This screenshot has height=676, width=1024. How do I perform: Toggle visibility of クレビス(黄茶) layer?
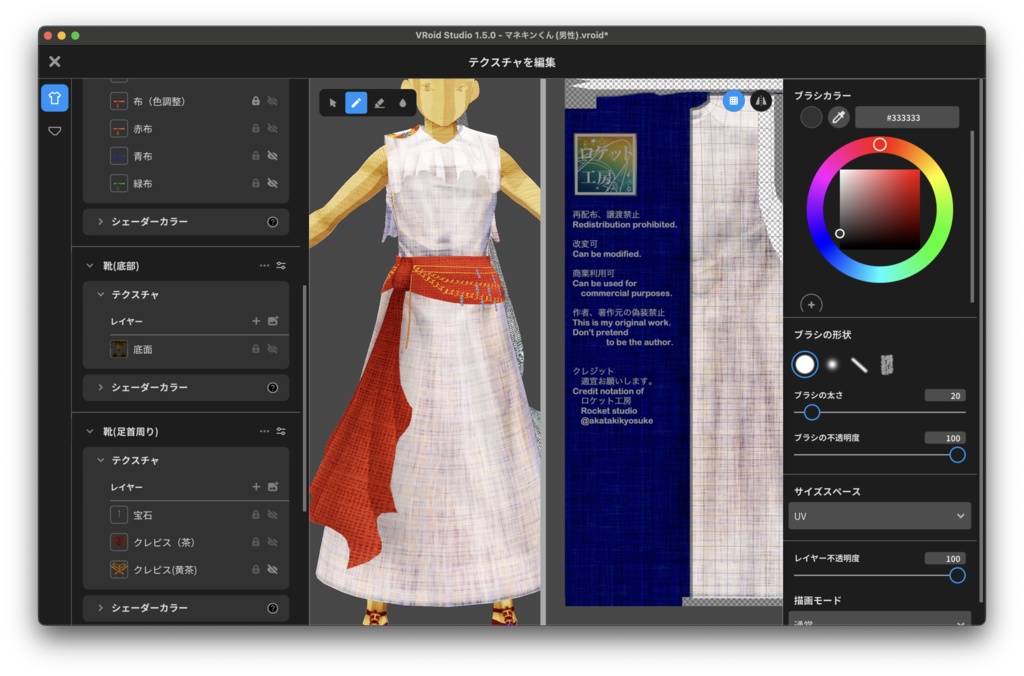point(273,570)
